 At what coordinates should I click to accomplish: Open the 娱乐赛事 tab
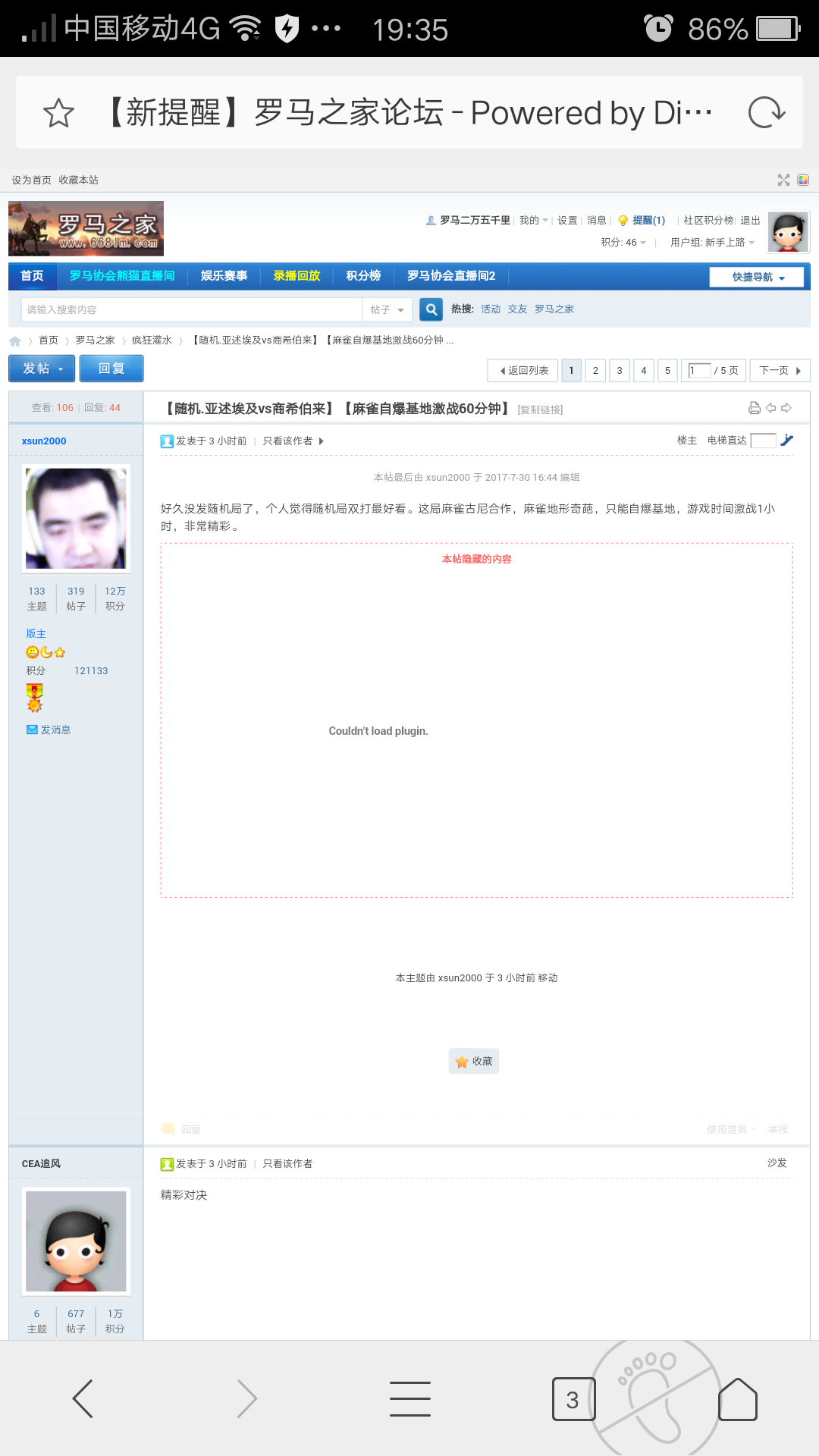click(x=224, y=276)
